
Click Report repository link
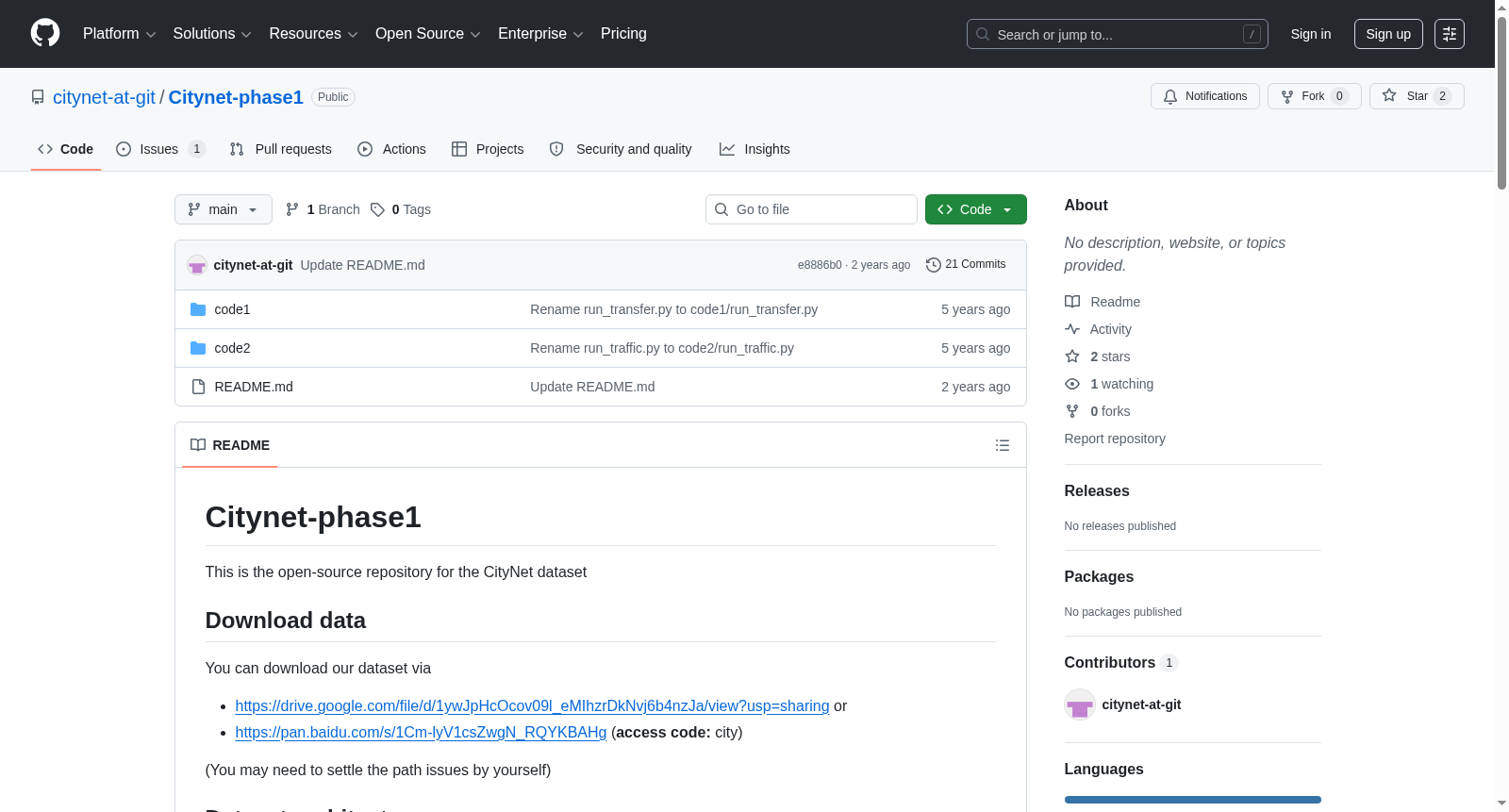(1115, 439)
